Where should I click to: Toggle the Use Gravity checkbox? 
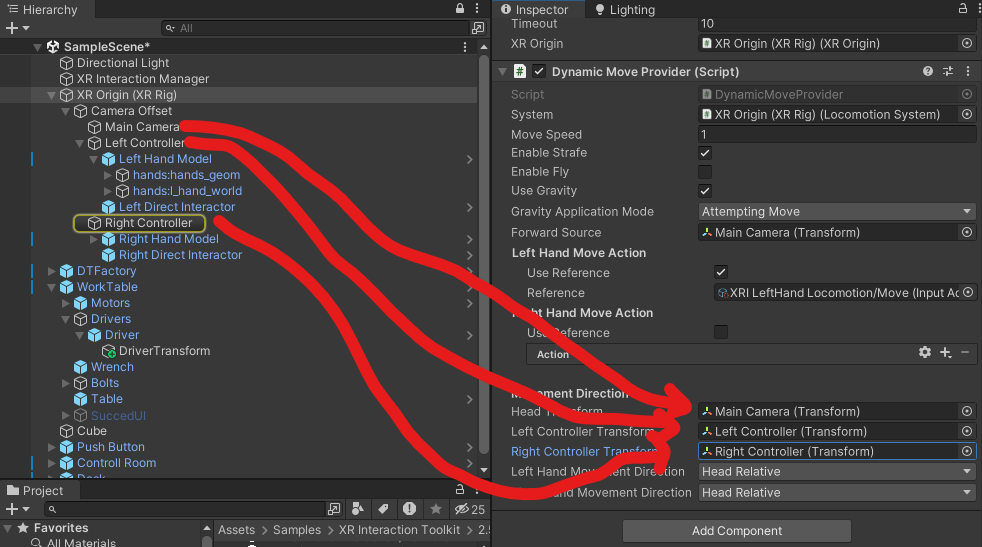point(705,191)
